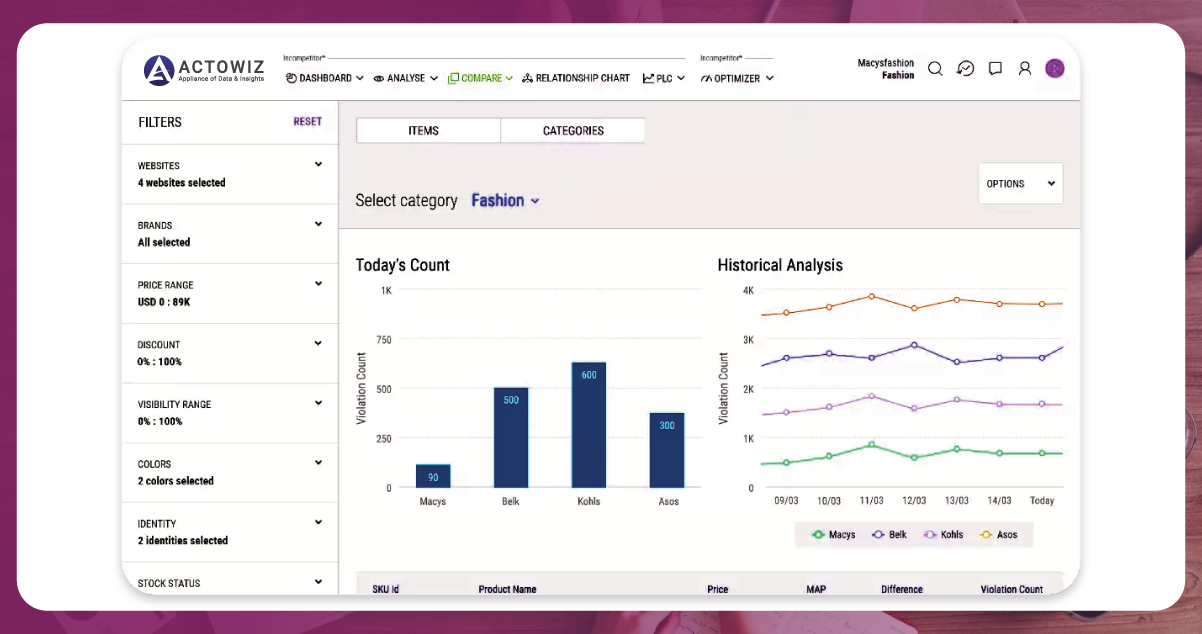Open the user profile icon
This screenshot has width=1202, height=634.
coord(1025,69)
